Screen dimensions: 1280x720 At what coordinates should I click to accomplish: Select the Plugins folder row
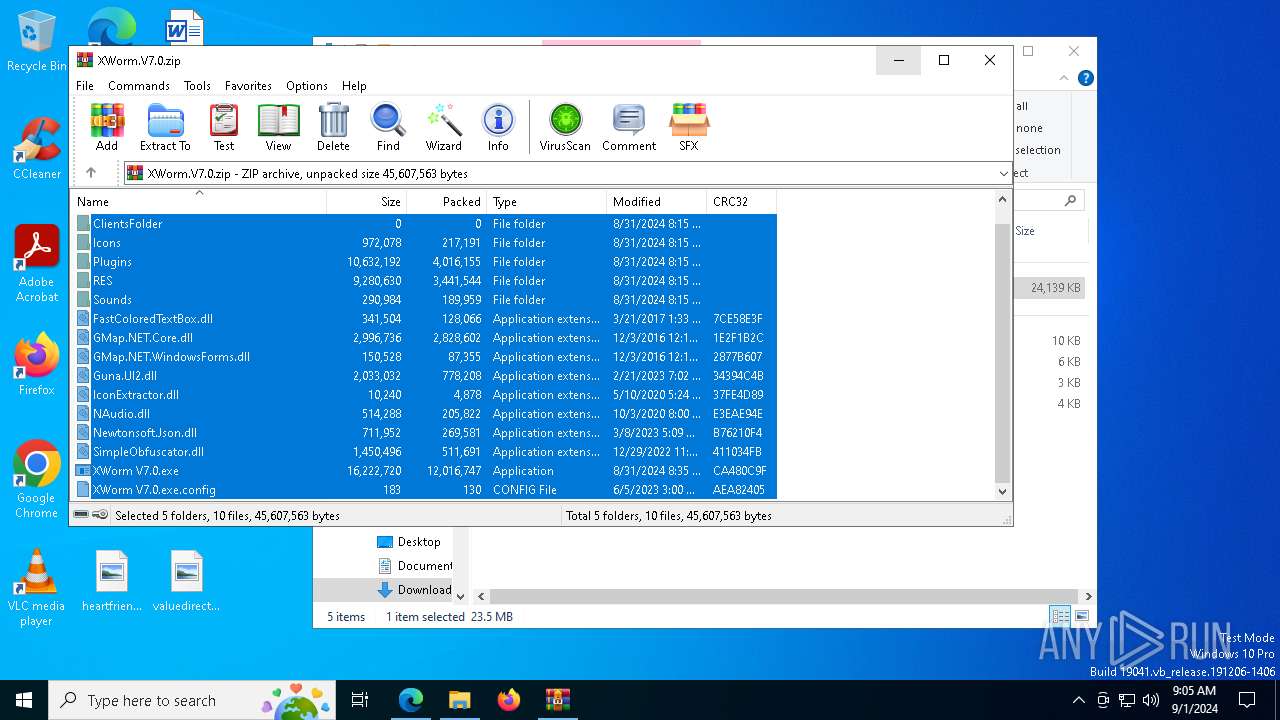425,262
